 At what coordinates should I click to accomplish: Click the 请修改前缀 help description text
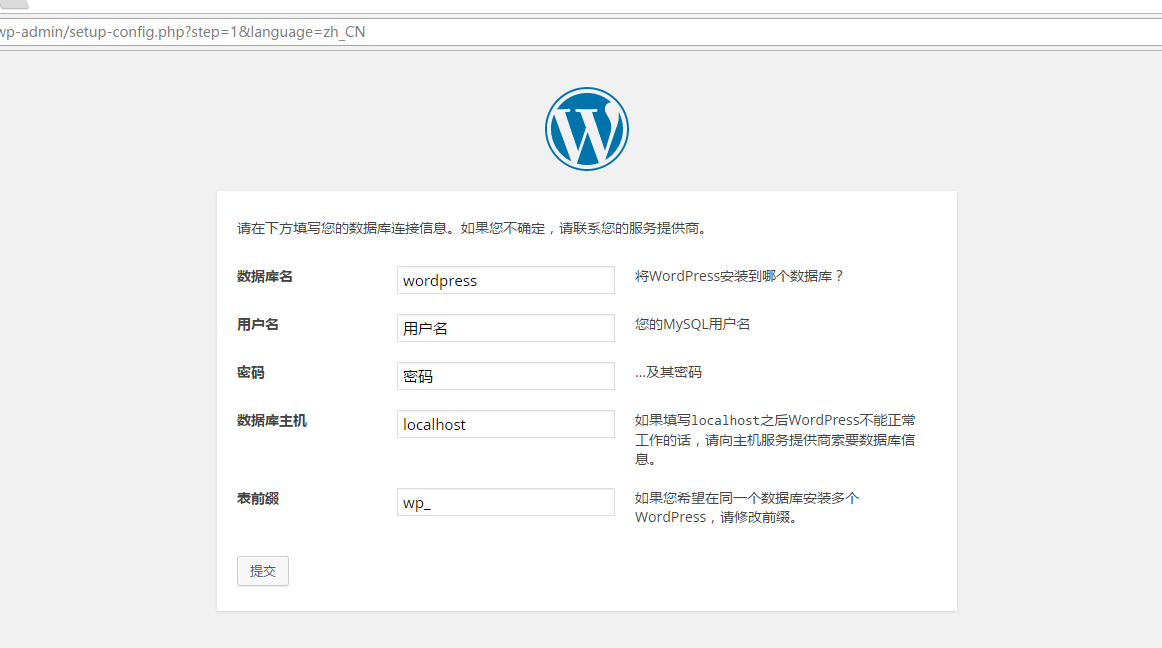click(746, 508)
